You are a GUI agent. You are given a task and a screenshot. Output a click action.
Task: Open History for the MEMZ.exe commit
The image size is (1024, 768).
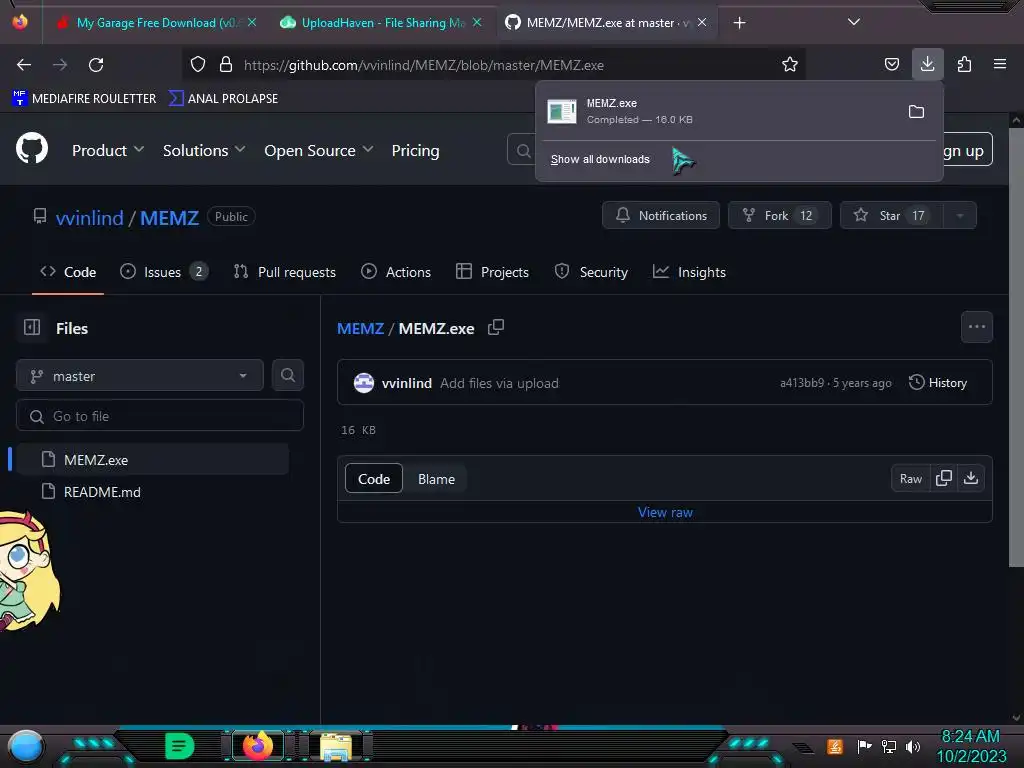938,383
